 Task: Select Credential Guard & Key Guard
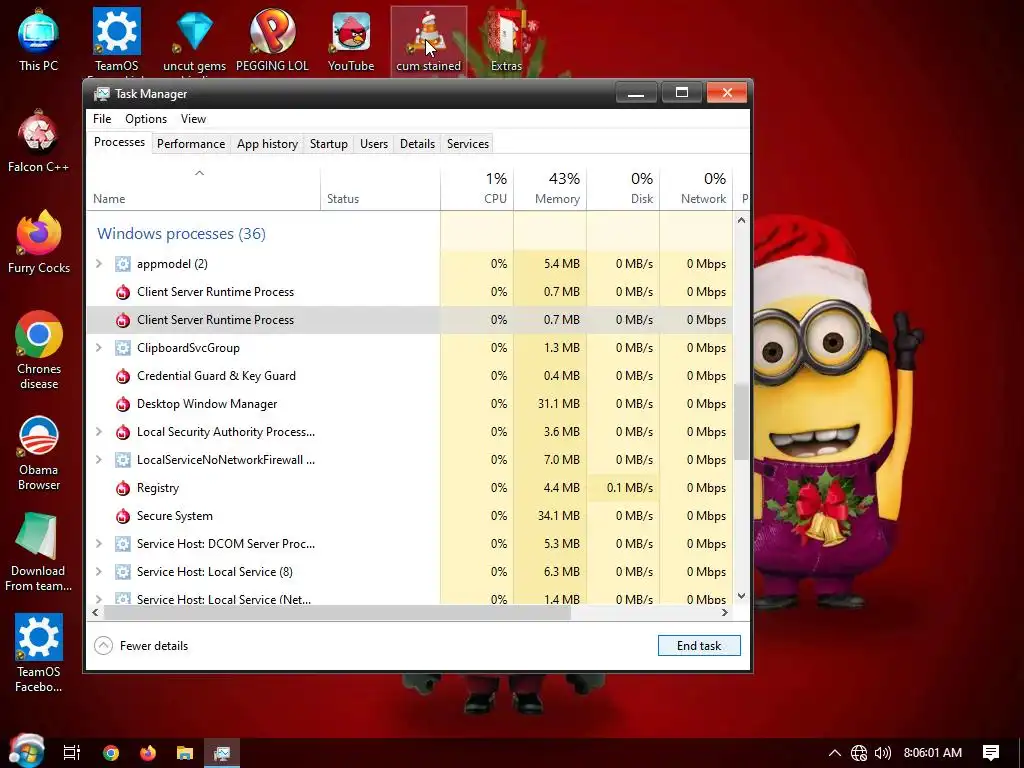point(409,376)
